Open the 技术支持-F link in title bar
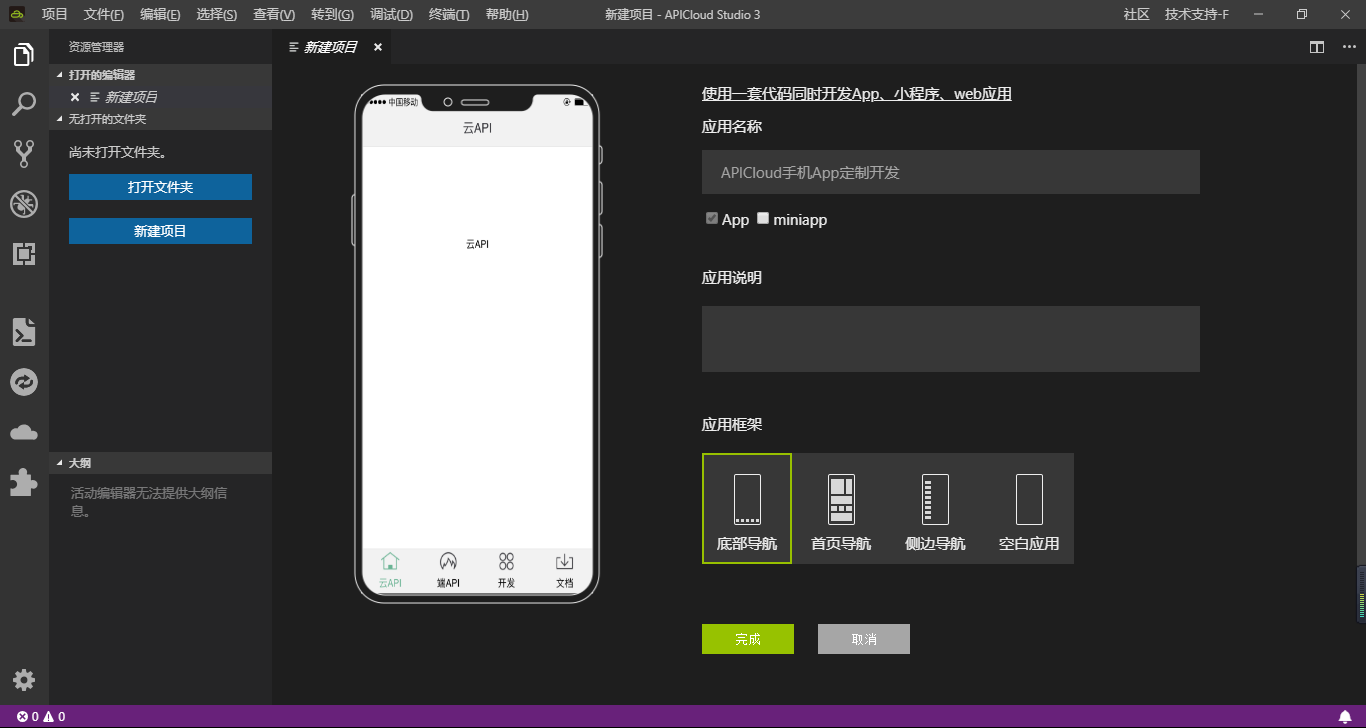Image resolution: width=1366 pixels, height=728 pixels. tap(1196, 15)
